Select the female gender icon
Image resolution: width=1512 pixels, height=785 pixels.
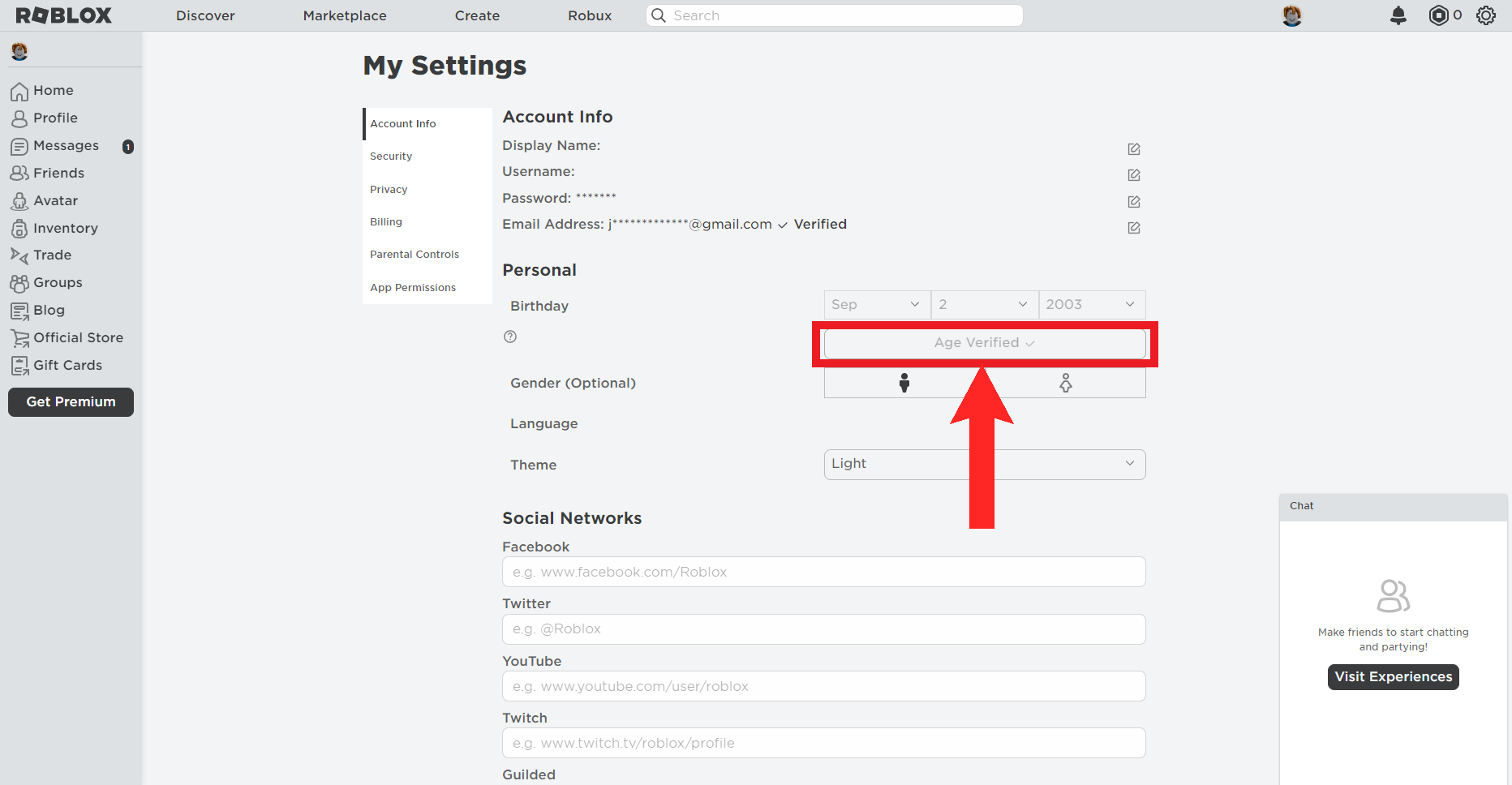(x=1066, y=383)
